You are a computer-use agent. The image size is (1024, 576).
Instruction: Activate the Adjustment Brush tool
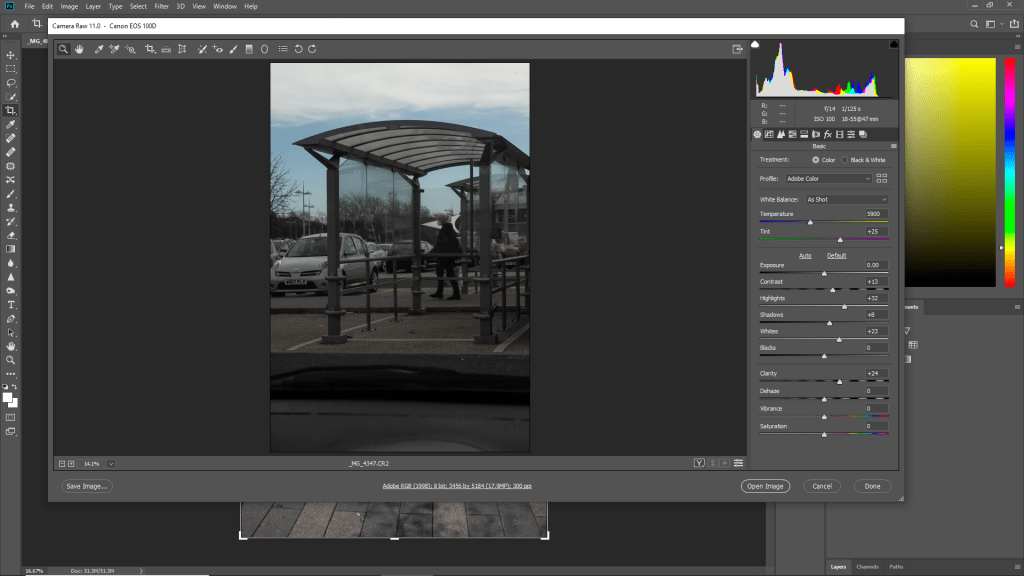(234, 48)
